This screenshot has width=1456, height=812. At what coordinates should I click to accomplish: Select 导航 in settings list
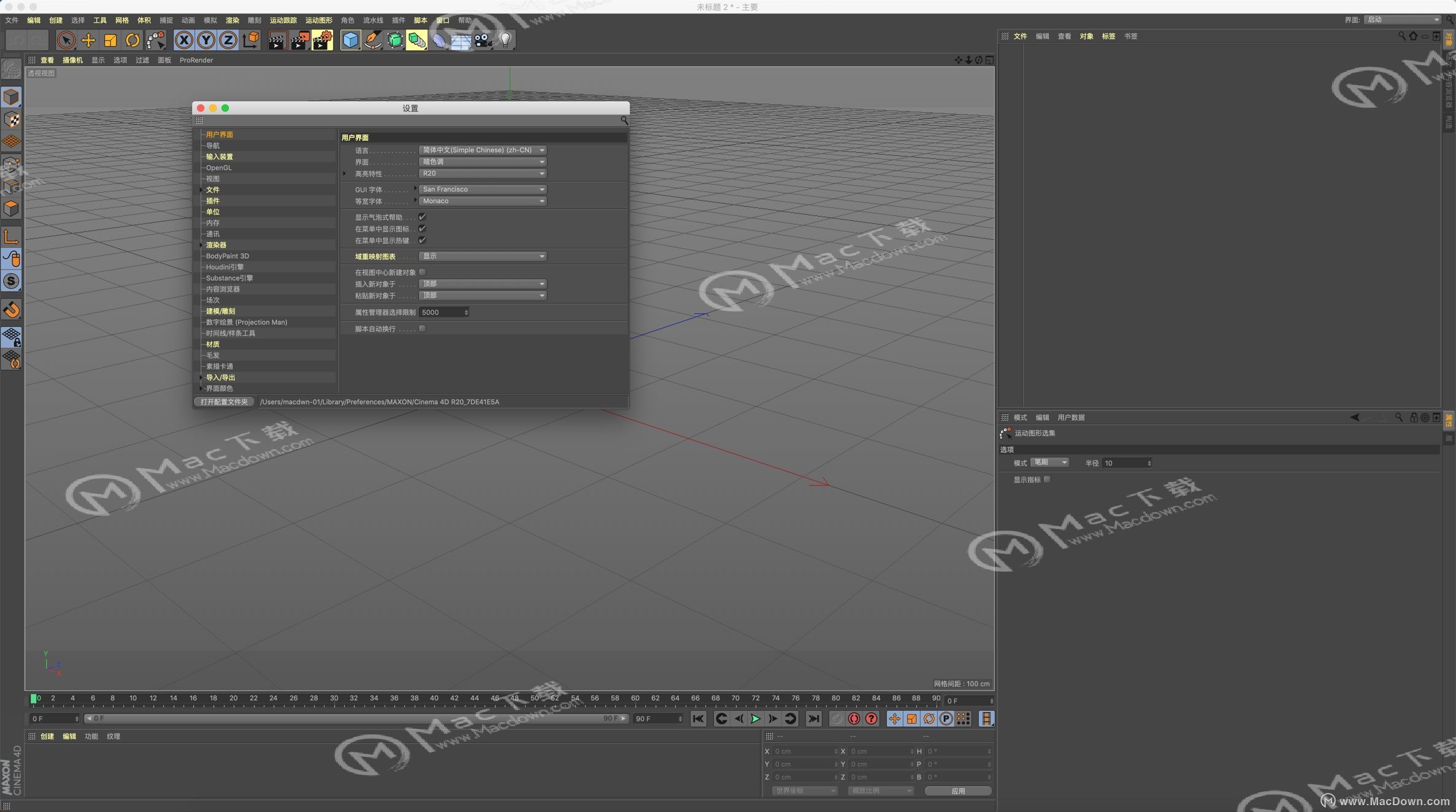coord(212,146)
